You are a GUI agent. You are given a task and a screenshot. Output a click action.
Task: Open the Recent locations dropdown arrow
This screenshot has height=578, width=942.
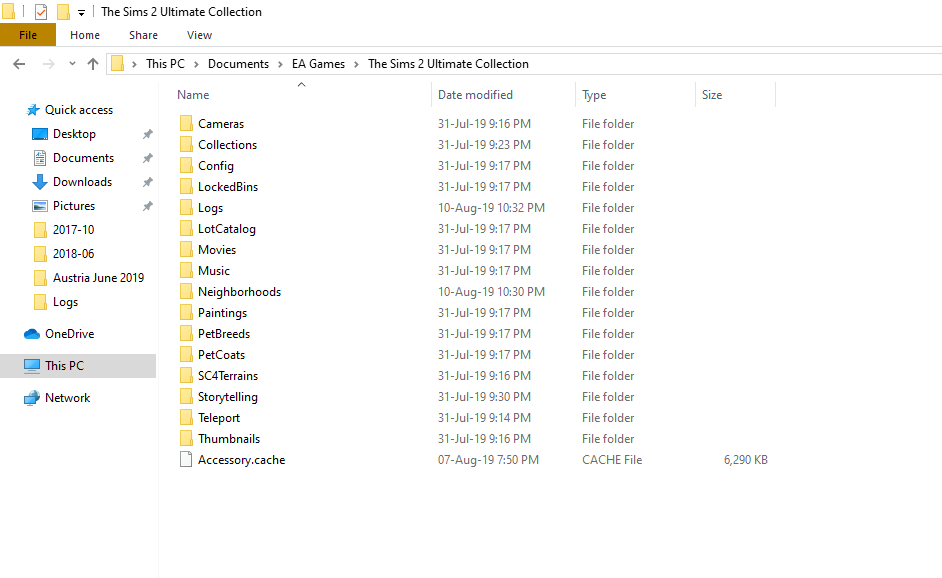(72, 64)
